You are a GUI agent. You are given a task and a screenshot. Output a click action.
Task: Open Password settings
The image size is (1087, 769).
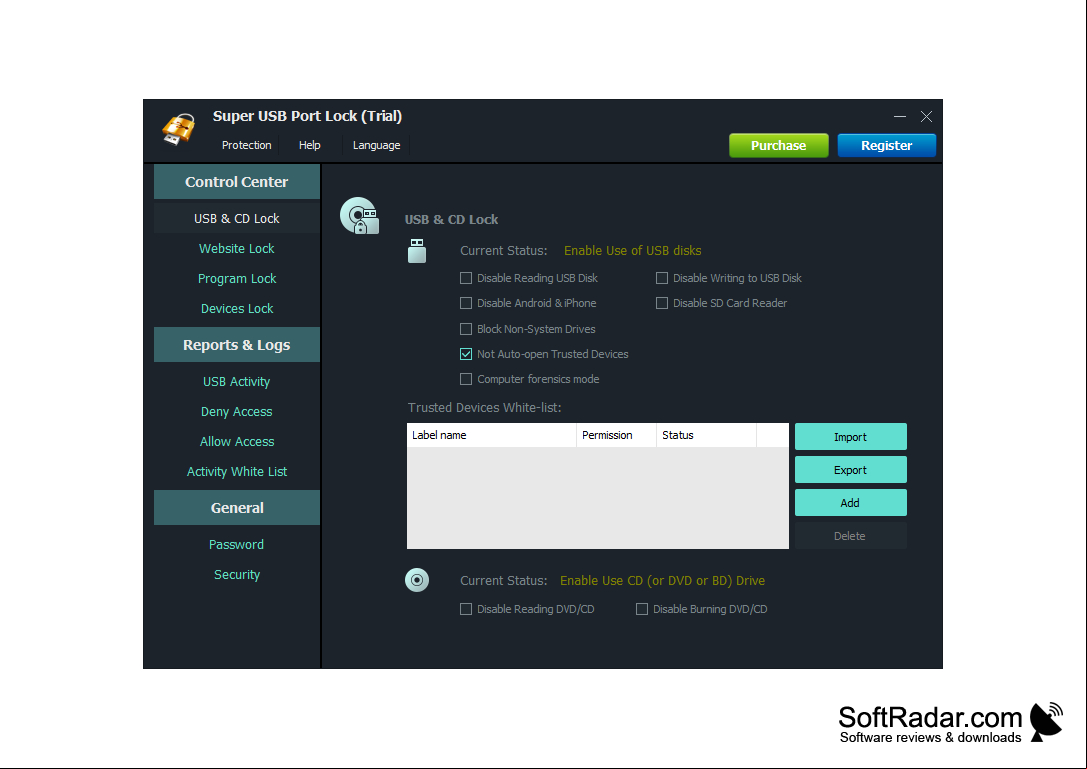236,544
